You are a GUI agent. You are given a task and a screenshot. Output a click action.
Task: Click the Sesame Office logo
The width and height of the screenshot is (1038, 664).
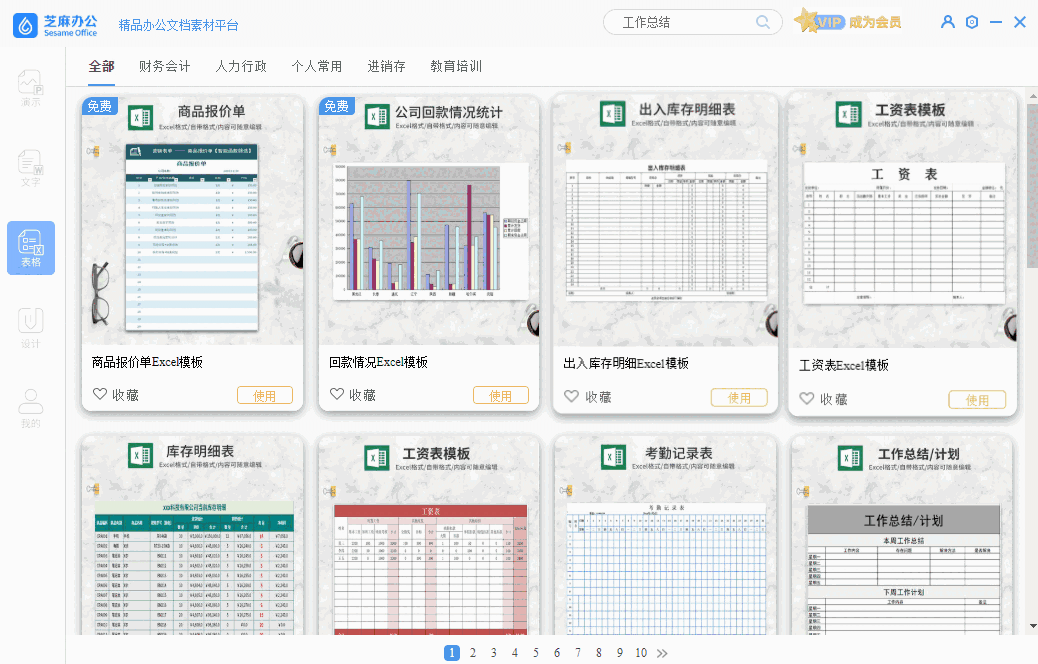56,24
